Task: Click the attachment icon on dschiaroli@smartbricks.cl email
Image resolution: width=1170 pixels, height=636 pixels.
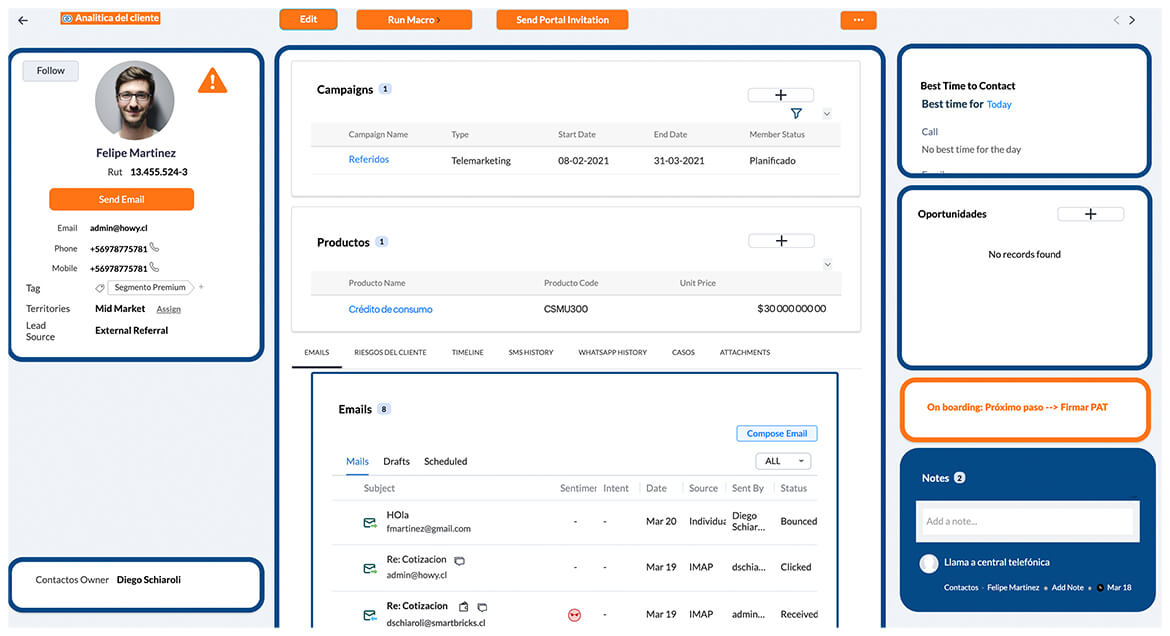Action: tap(463, 607)
